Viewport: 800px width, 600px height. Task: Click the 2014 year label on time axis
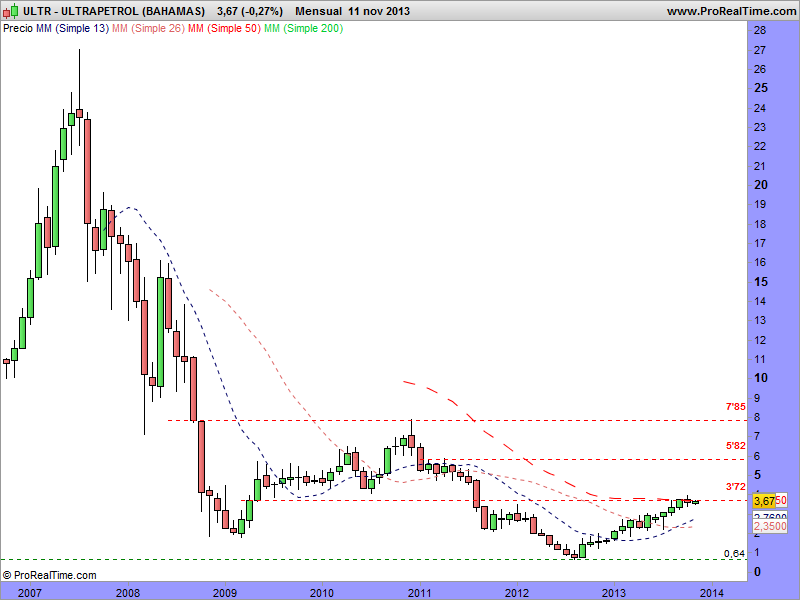click(x=712, y=592)
